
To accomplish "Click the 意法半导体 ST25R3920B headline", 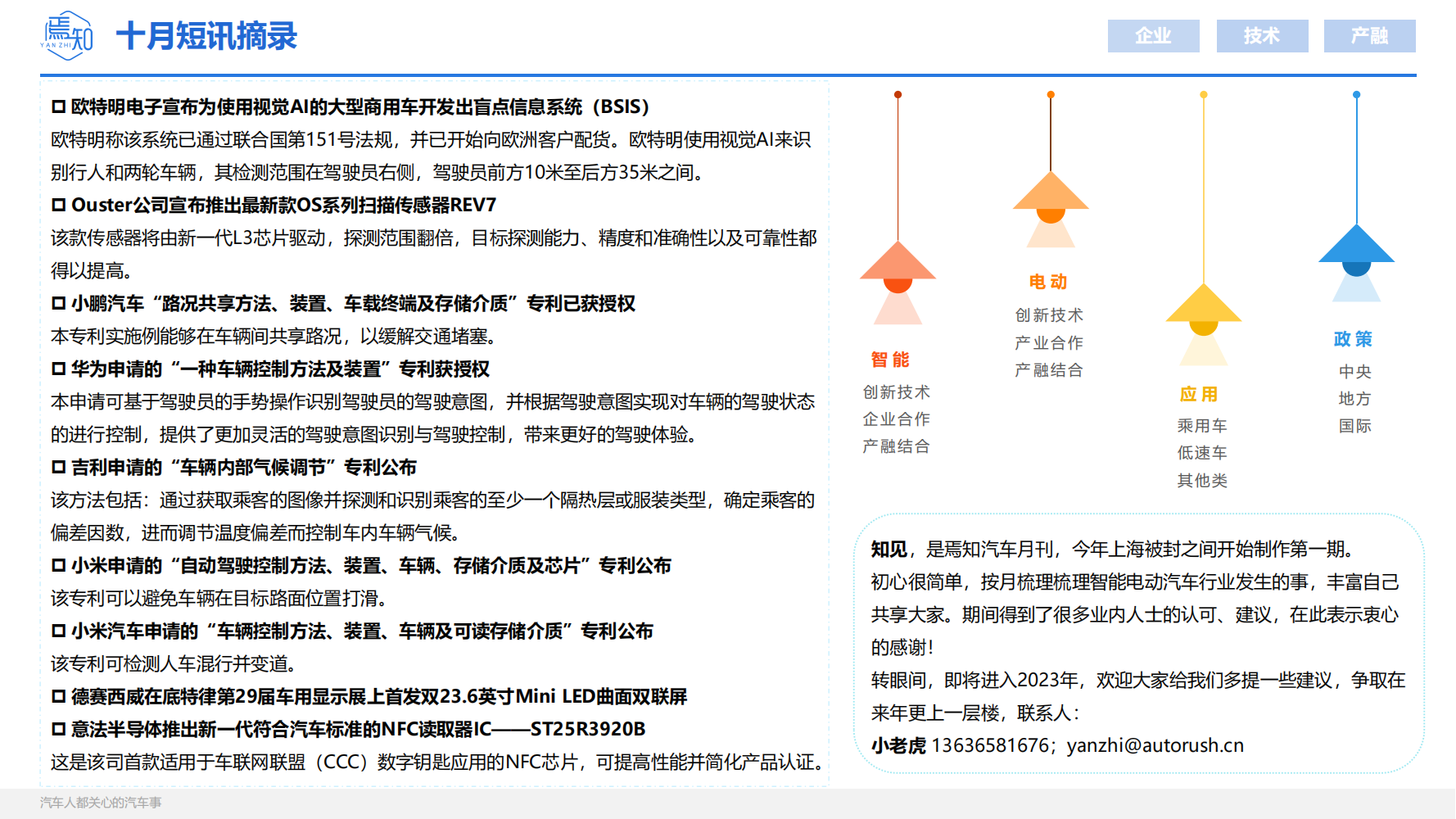I will coord(358,729).
